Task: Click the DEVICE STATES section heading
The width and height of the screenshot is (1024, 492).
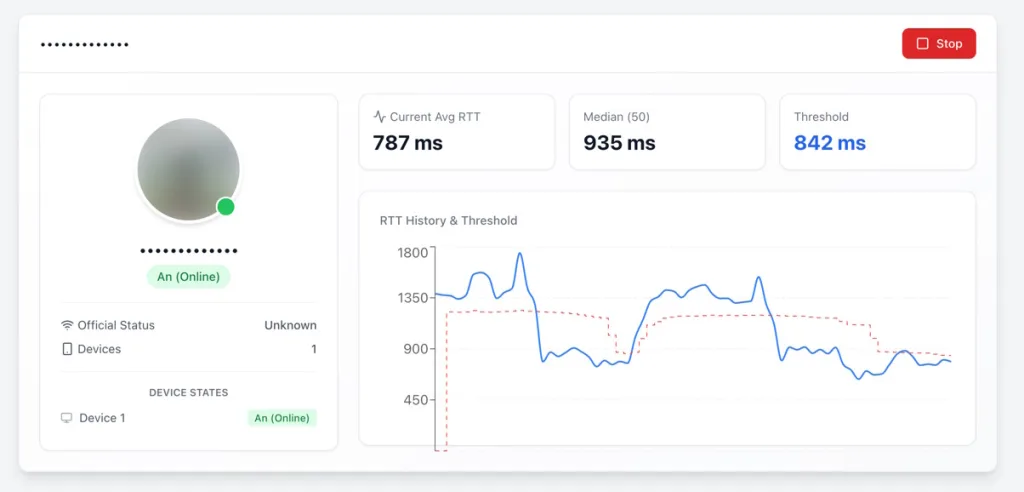Action: point(188,393)
